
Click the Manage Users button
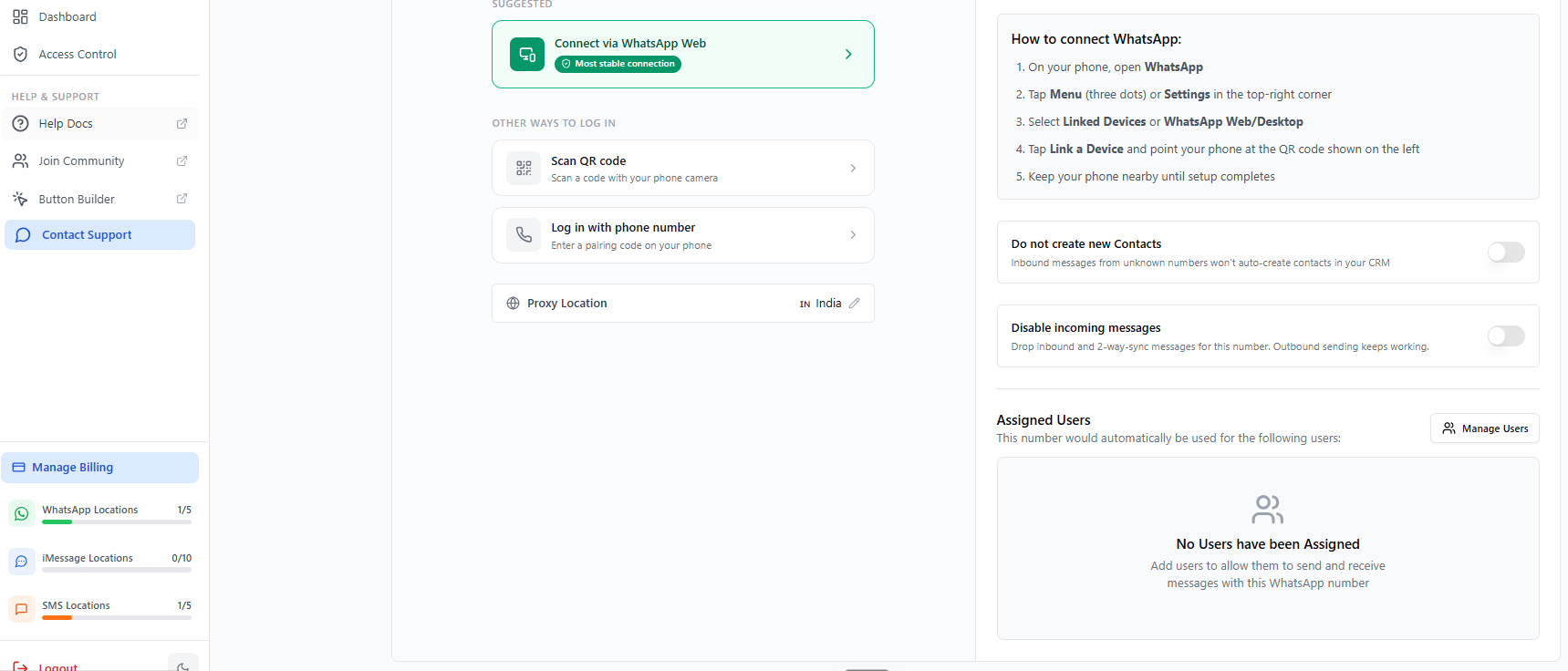1485,428
